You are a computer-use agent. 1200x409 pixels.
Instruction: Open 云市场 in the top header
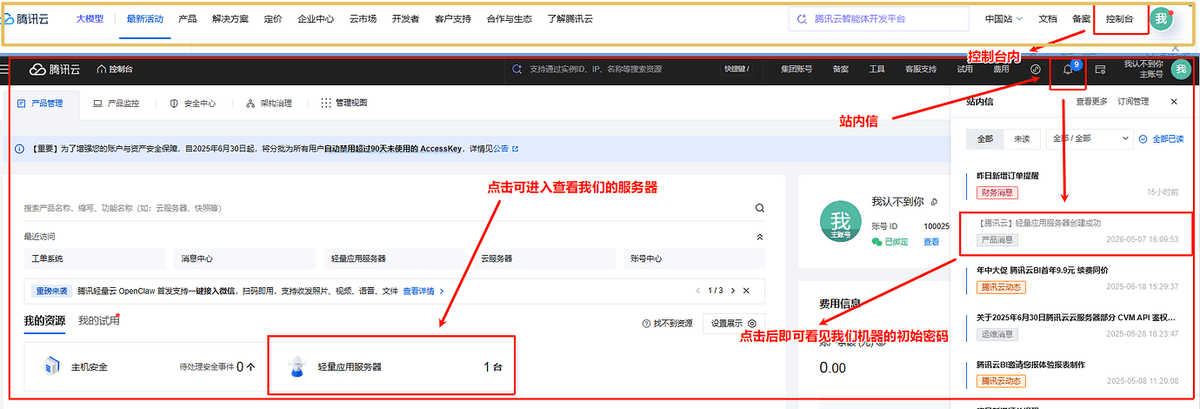[x=363, y=19]
